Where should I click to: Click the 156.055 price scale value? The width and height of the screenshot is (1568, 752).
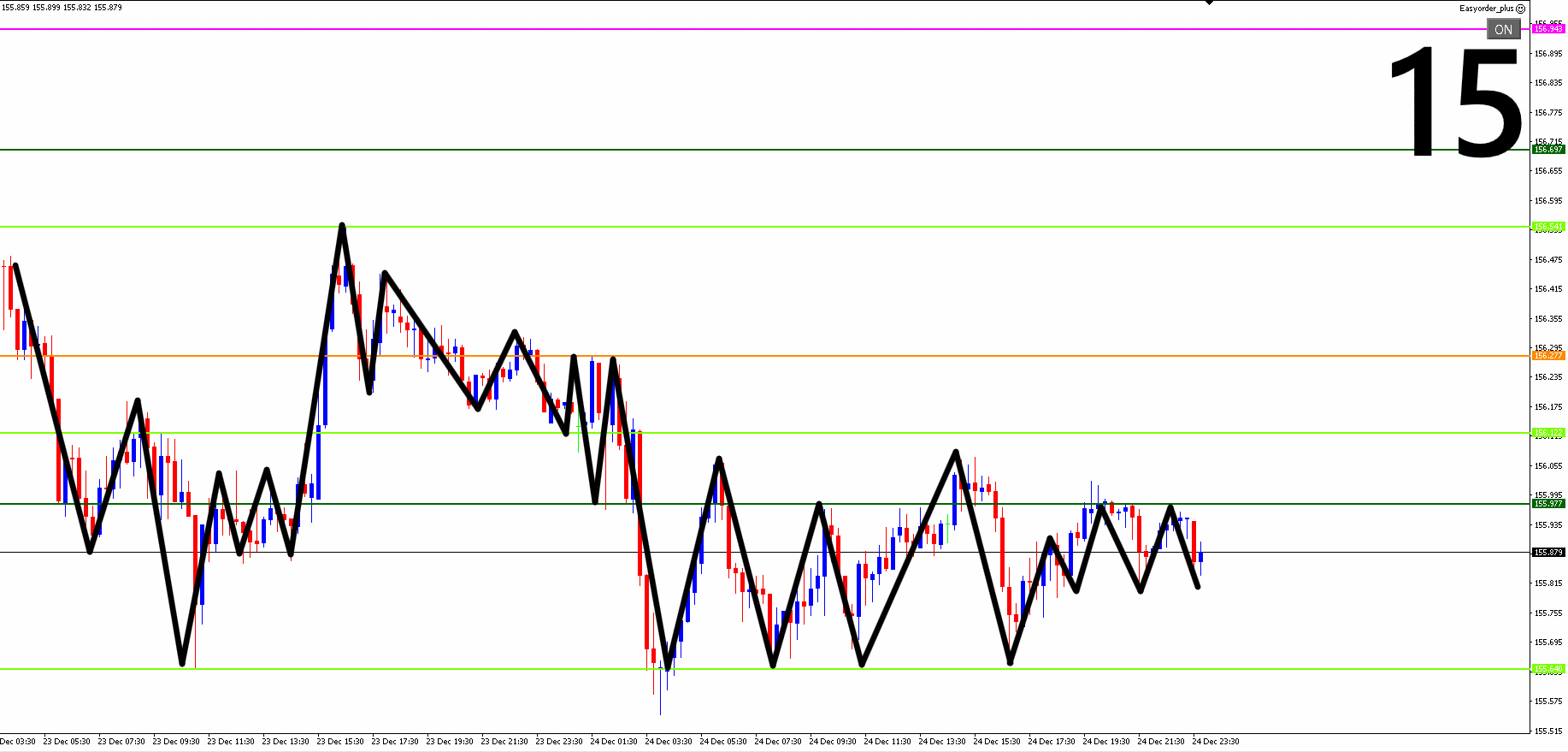point(1548,466)
